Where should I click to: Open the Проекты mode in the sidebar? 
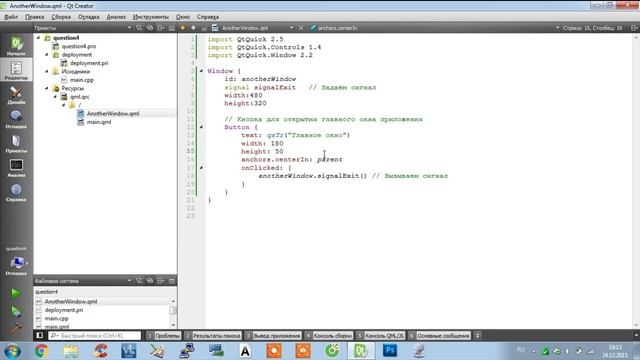coord(16,143)
